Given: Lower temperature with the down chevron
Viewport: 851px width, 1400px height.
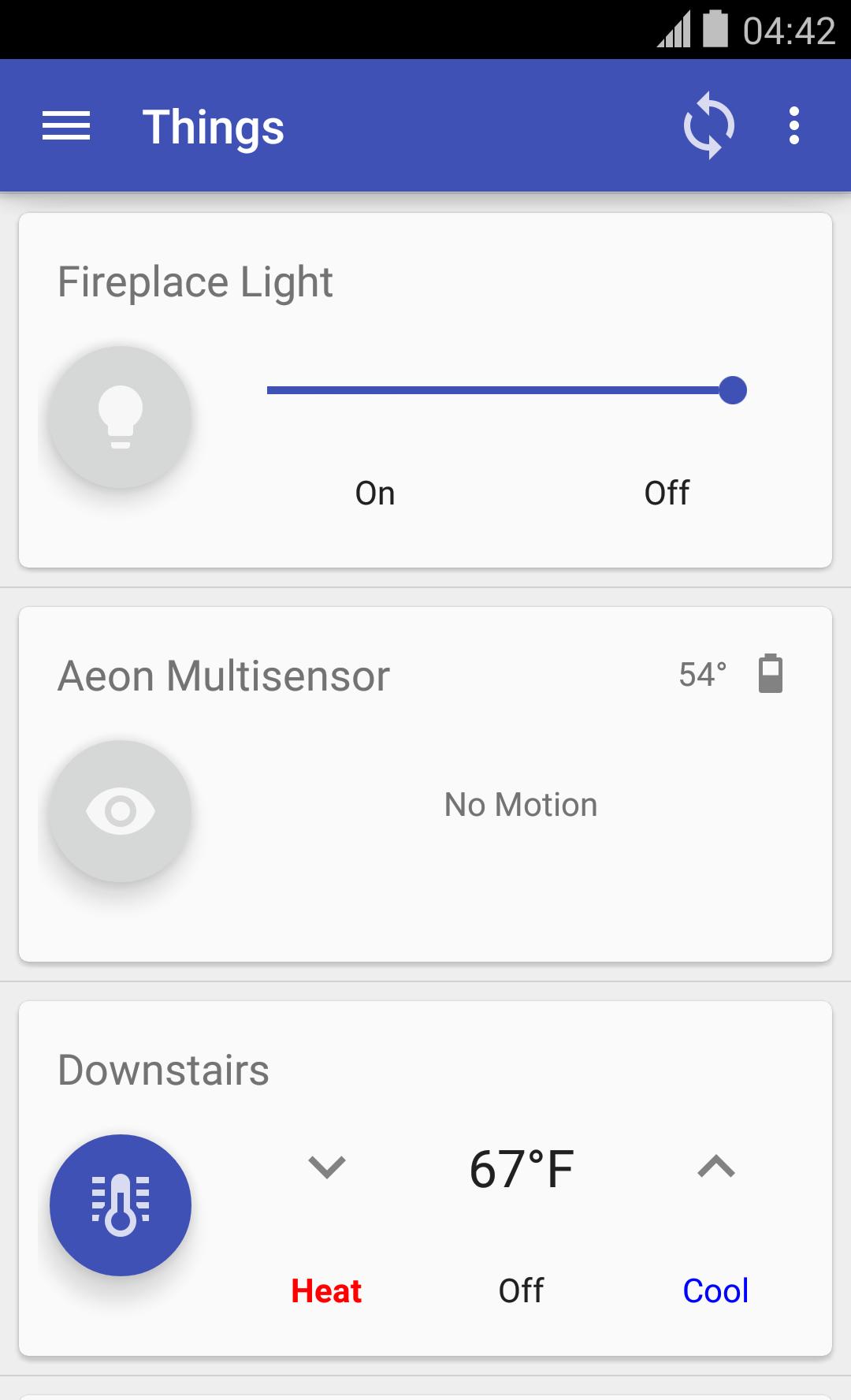Looking at the screenshot, I should pos(327,1167).
